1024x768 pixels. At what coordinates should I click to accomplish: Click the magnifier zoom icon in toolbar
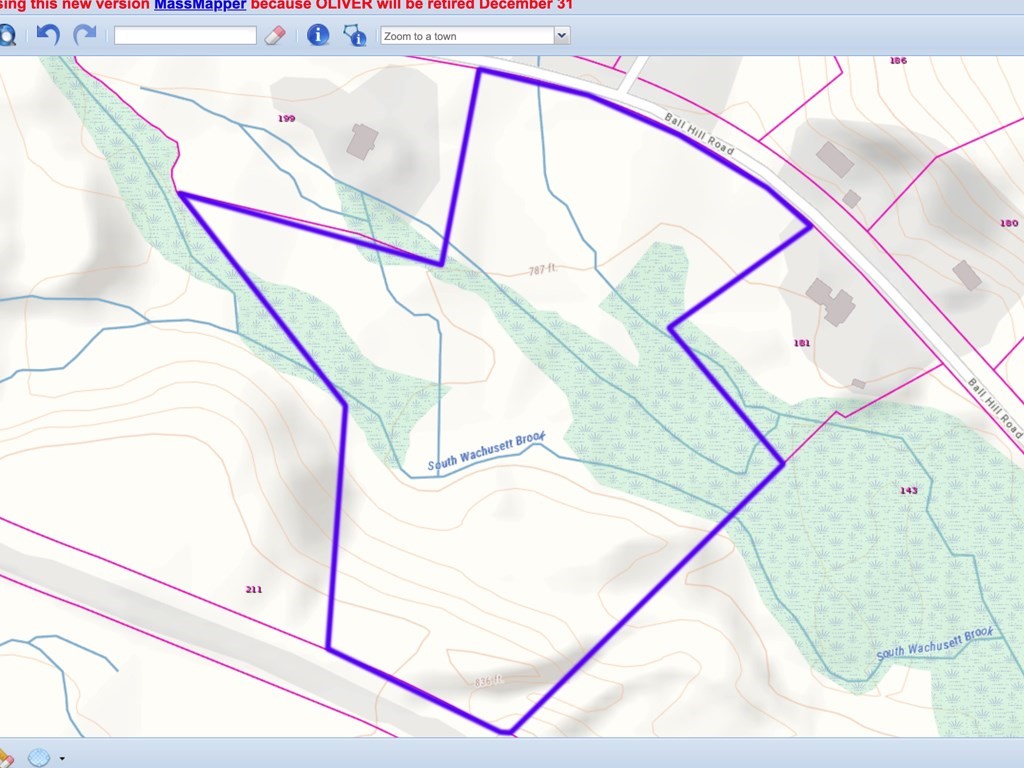click(7, 35)
